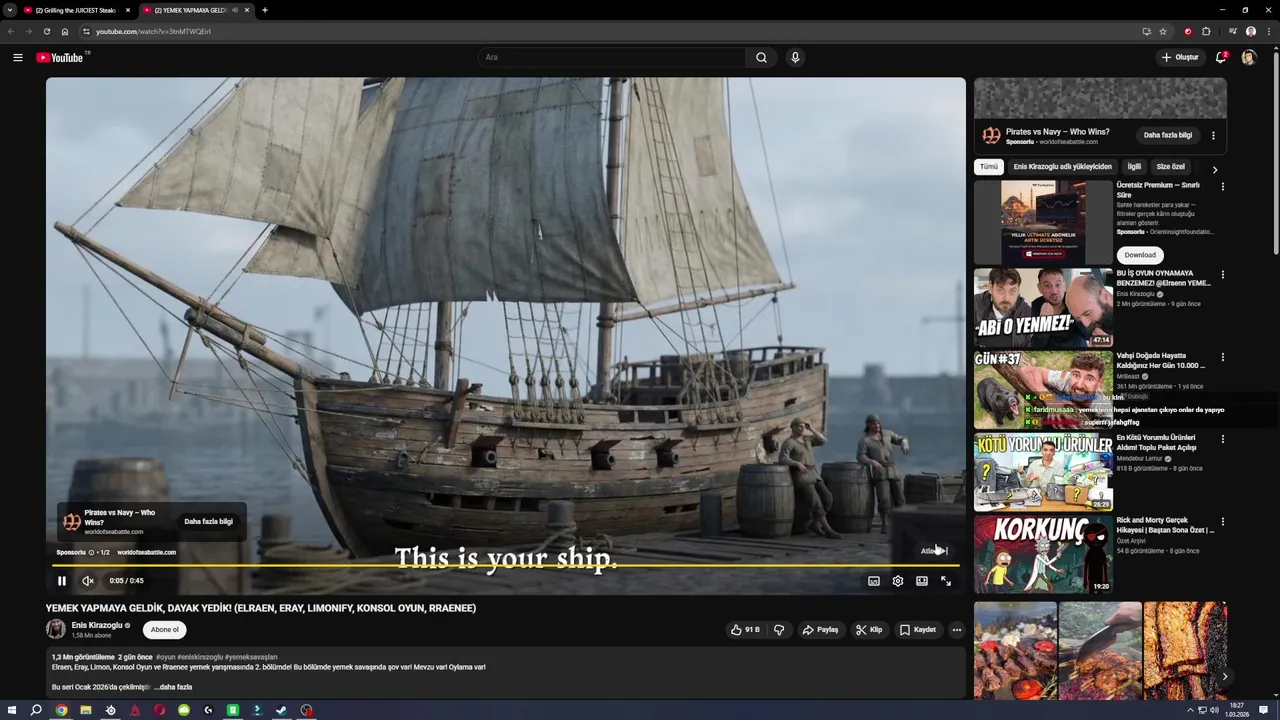This screenshot has width=1280, height=720.
Task: Toggle subtitles on the video player
Action: click(x=874, y=581)
